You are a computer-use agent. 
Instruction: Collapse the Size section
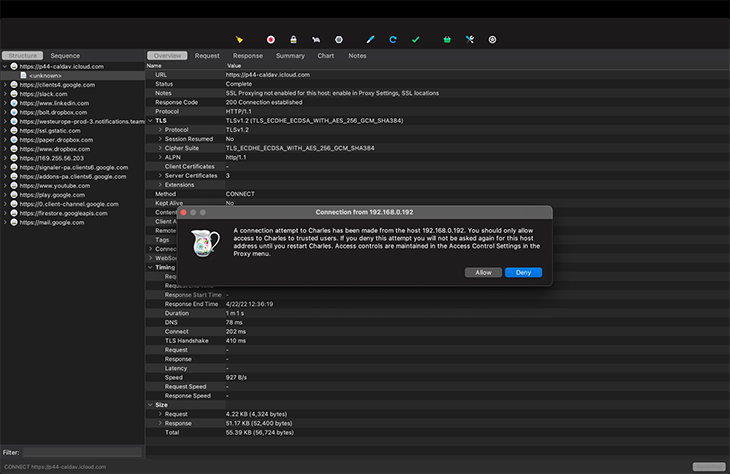pyautogui.click(x=150, y=405)
